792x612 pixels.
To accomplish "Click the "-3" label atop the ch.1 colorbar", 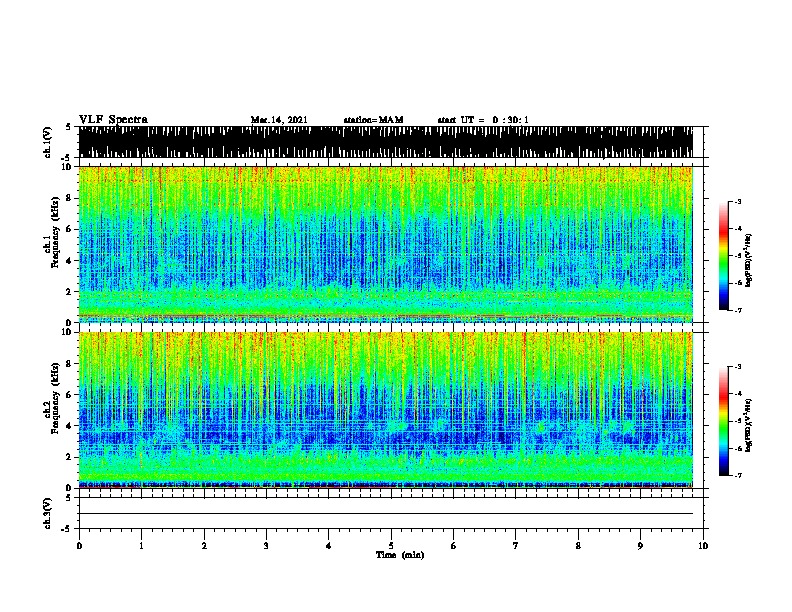I will click(x=737, y=202).
